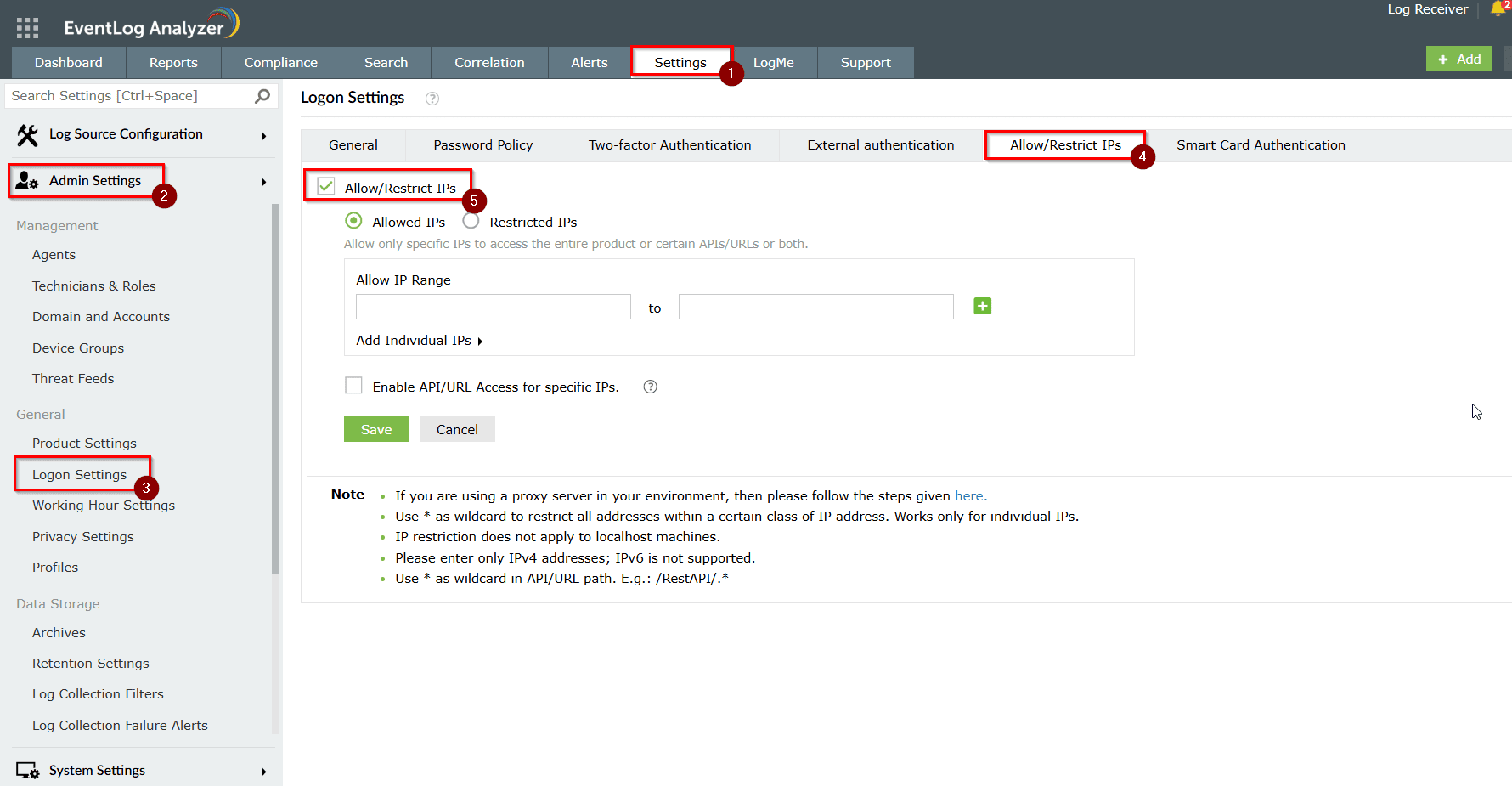The width and height of the screenshot is (1512, 786).
Task: Click the Cancel button
Action: 457,429
